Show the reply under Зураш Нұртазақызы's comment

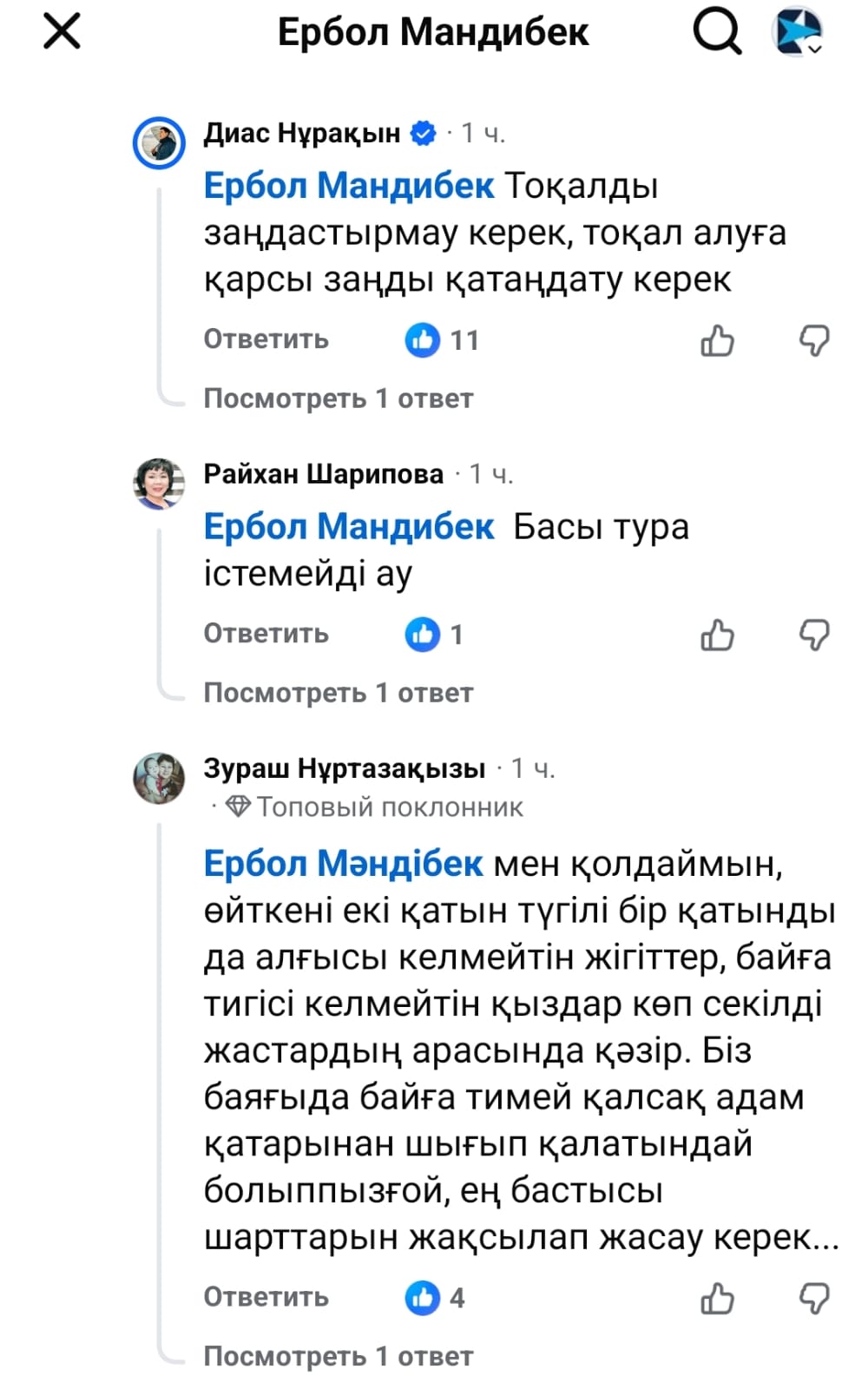coord(338,1356)
